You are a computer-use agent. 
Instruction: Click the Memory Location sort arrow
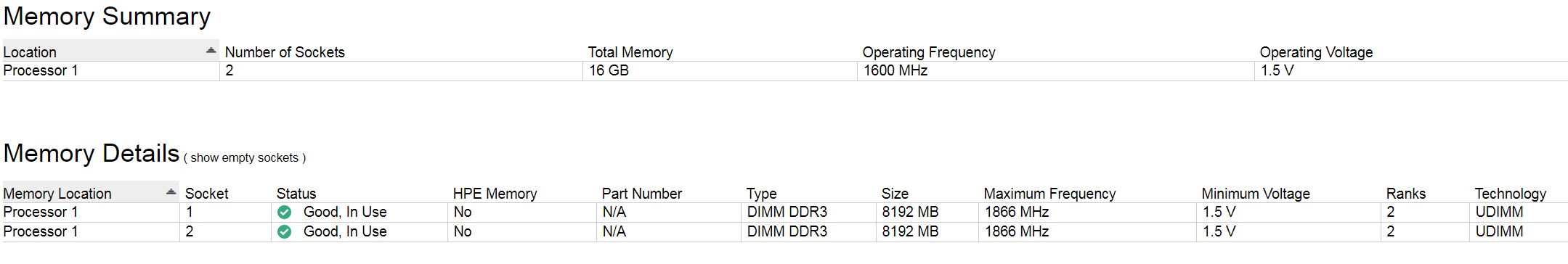click(171, 191)
